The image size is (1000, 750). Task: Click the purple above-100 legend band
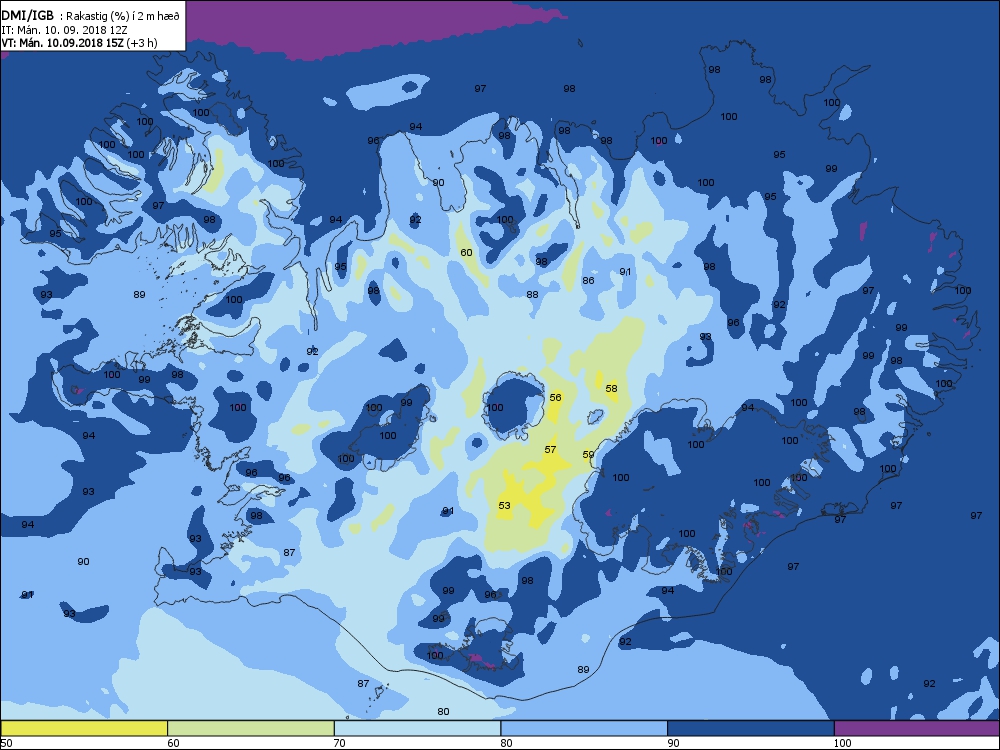[917, 728]
